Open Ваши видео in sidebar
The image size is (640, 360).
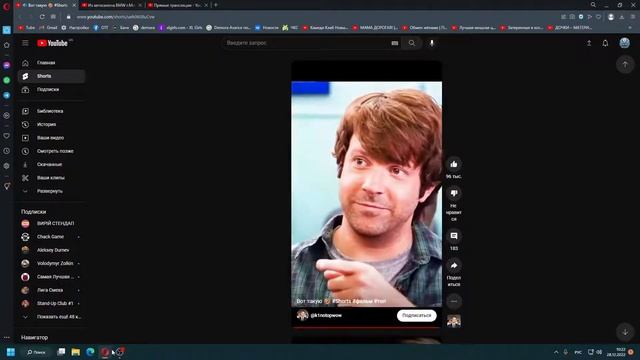click(51, 138)
